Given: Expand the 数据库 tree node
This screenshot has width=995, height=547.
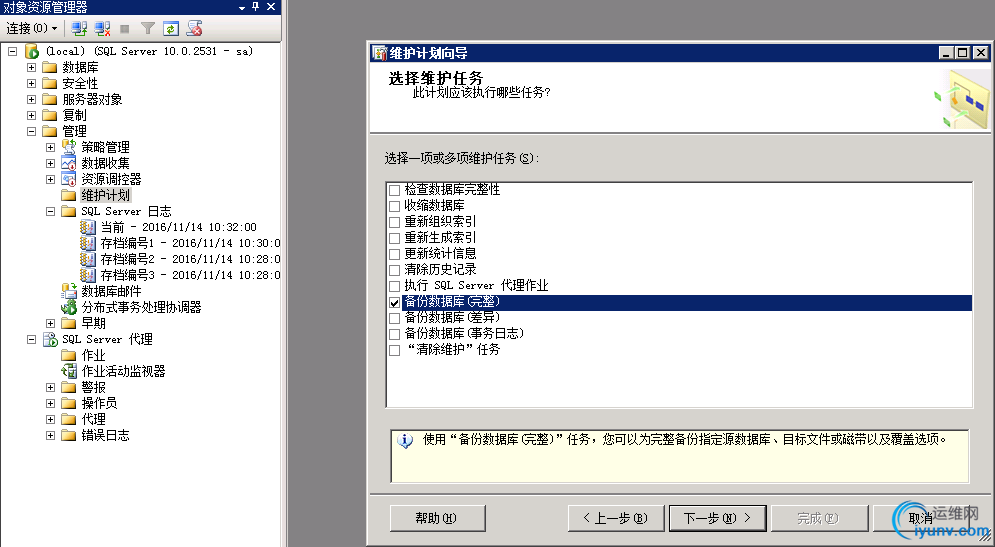Looking at the screenshot, I should (x=31, y=67).
